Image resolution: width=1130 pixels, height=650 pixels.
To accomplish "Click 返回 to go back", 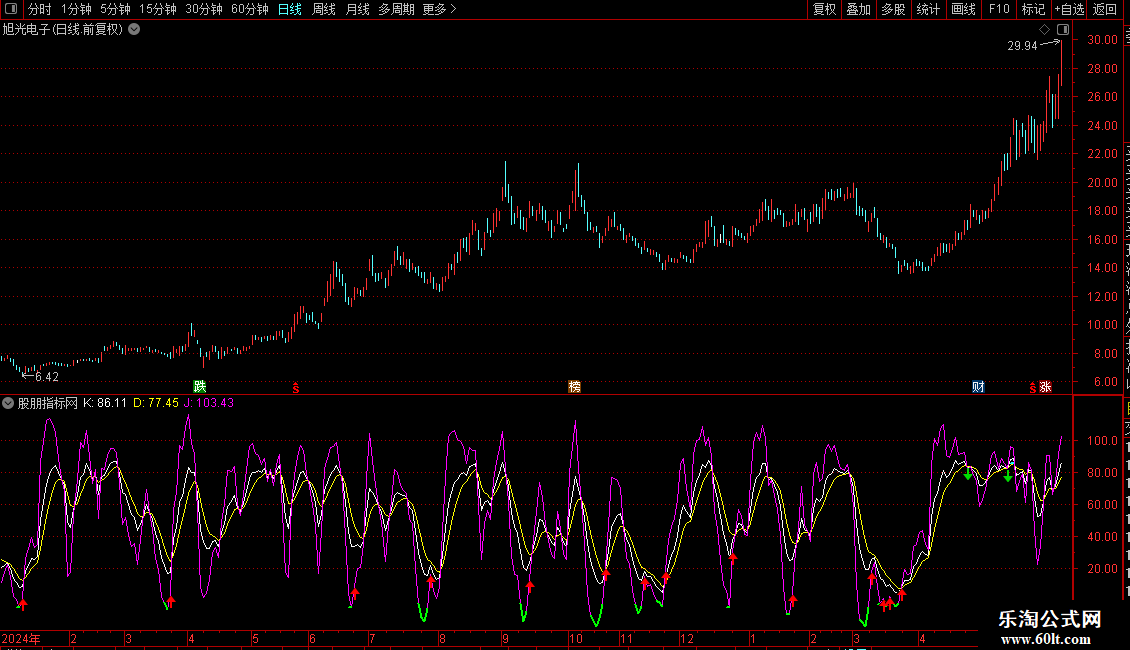I will click(1104, 9).
